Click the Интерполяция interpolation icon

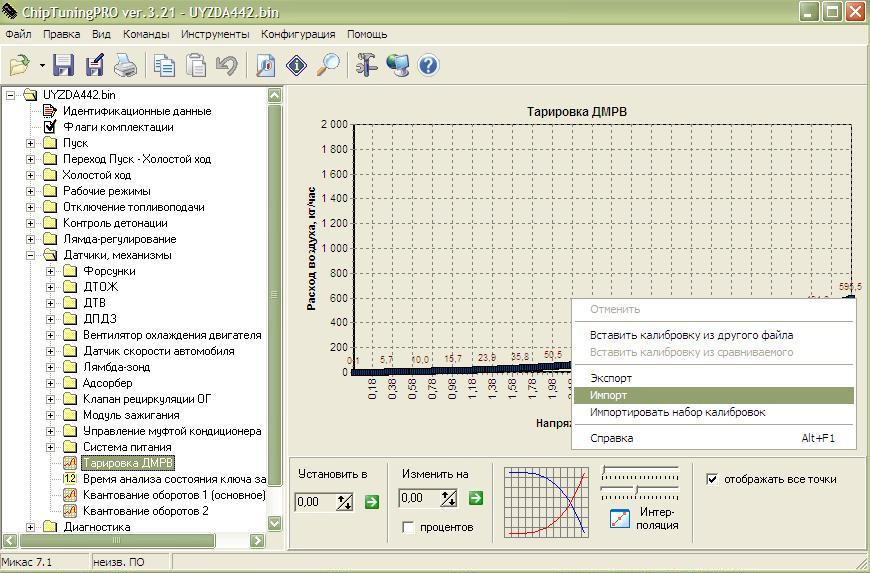[x=620, y=518]
